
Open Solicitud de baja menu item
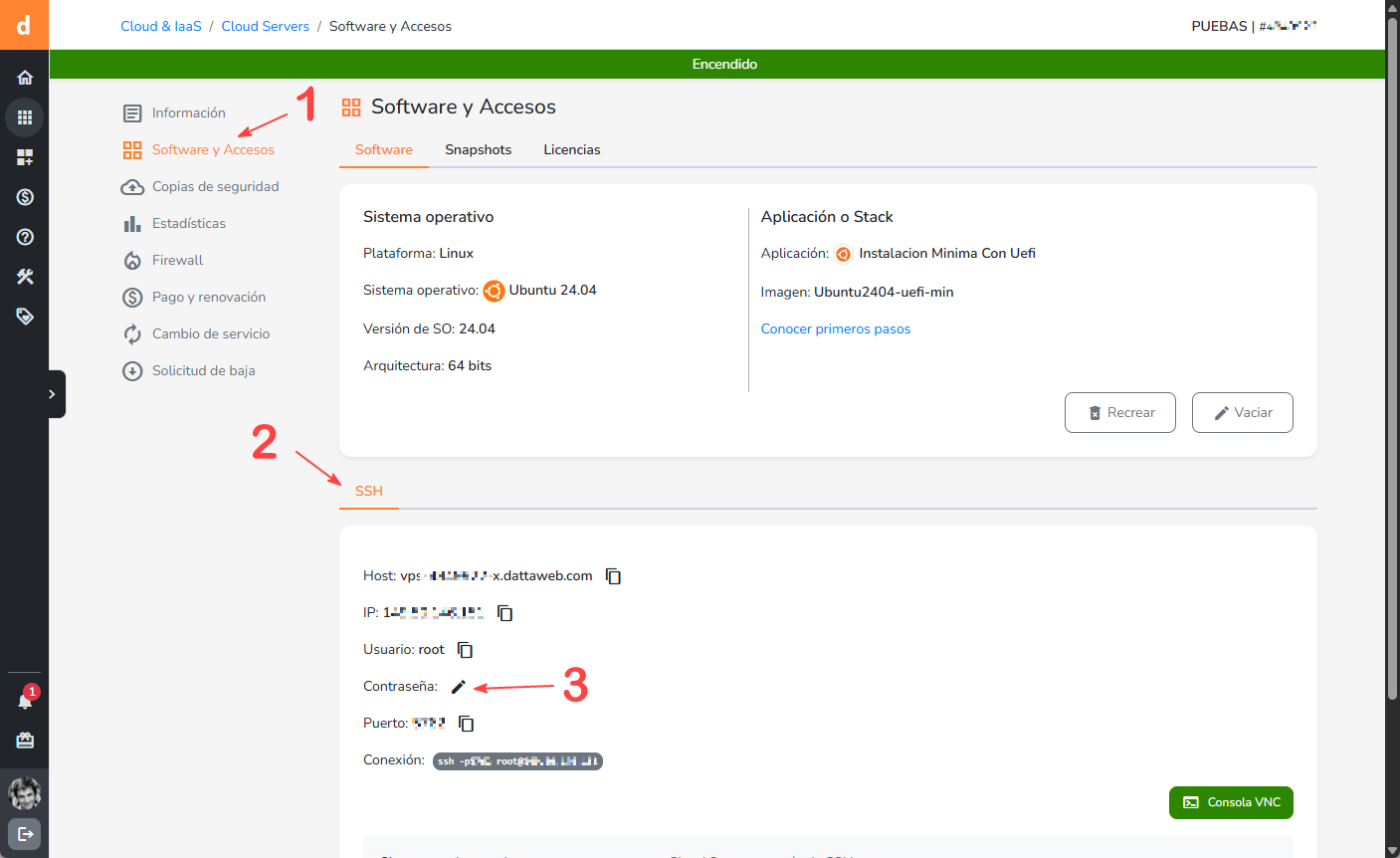coord(204,370)
